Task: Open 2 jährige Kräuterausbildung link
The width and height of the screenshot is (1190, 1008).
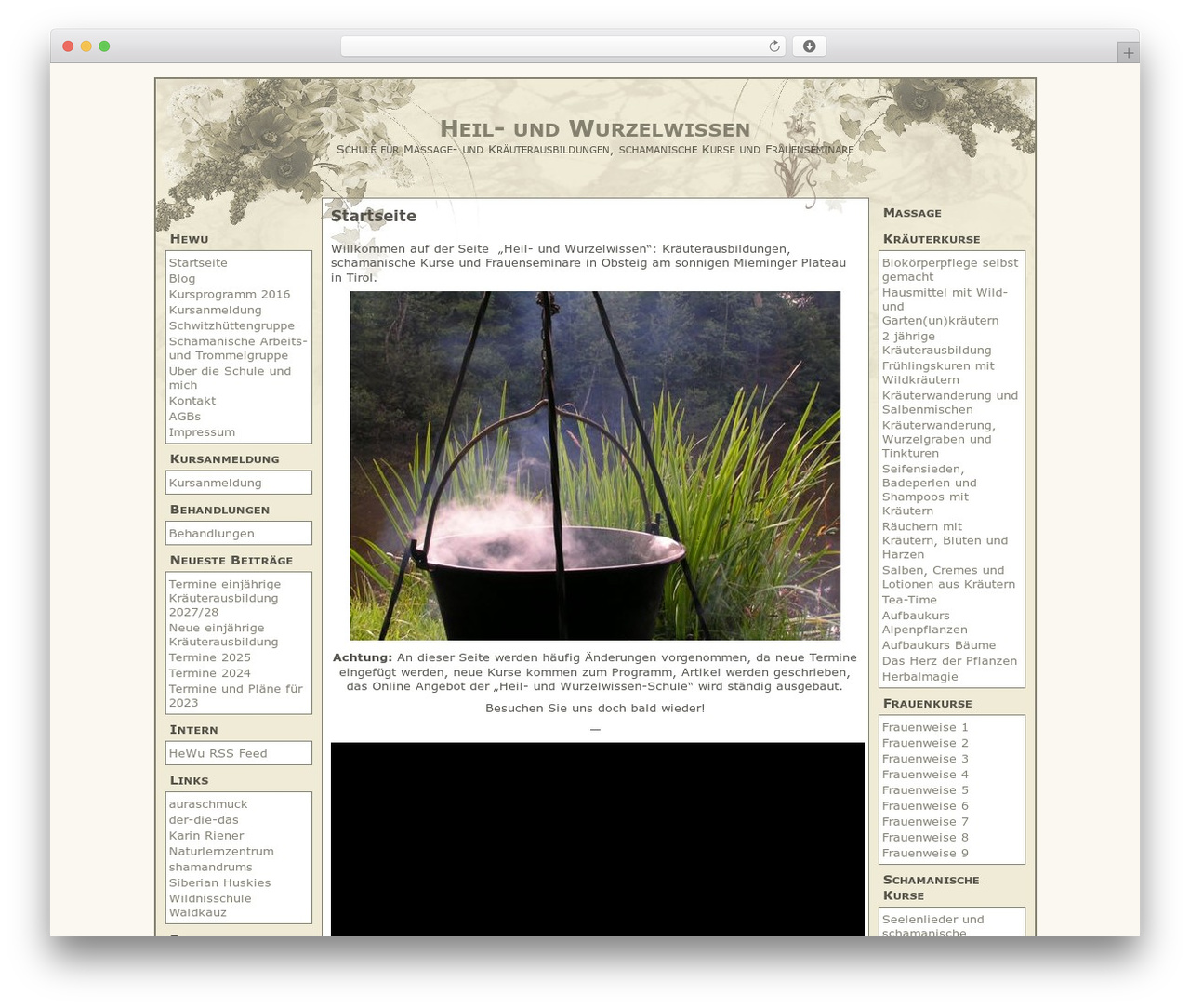Action: point(937,343)
